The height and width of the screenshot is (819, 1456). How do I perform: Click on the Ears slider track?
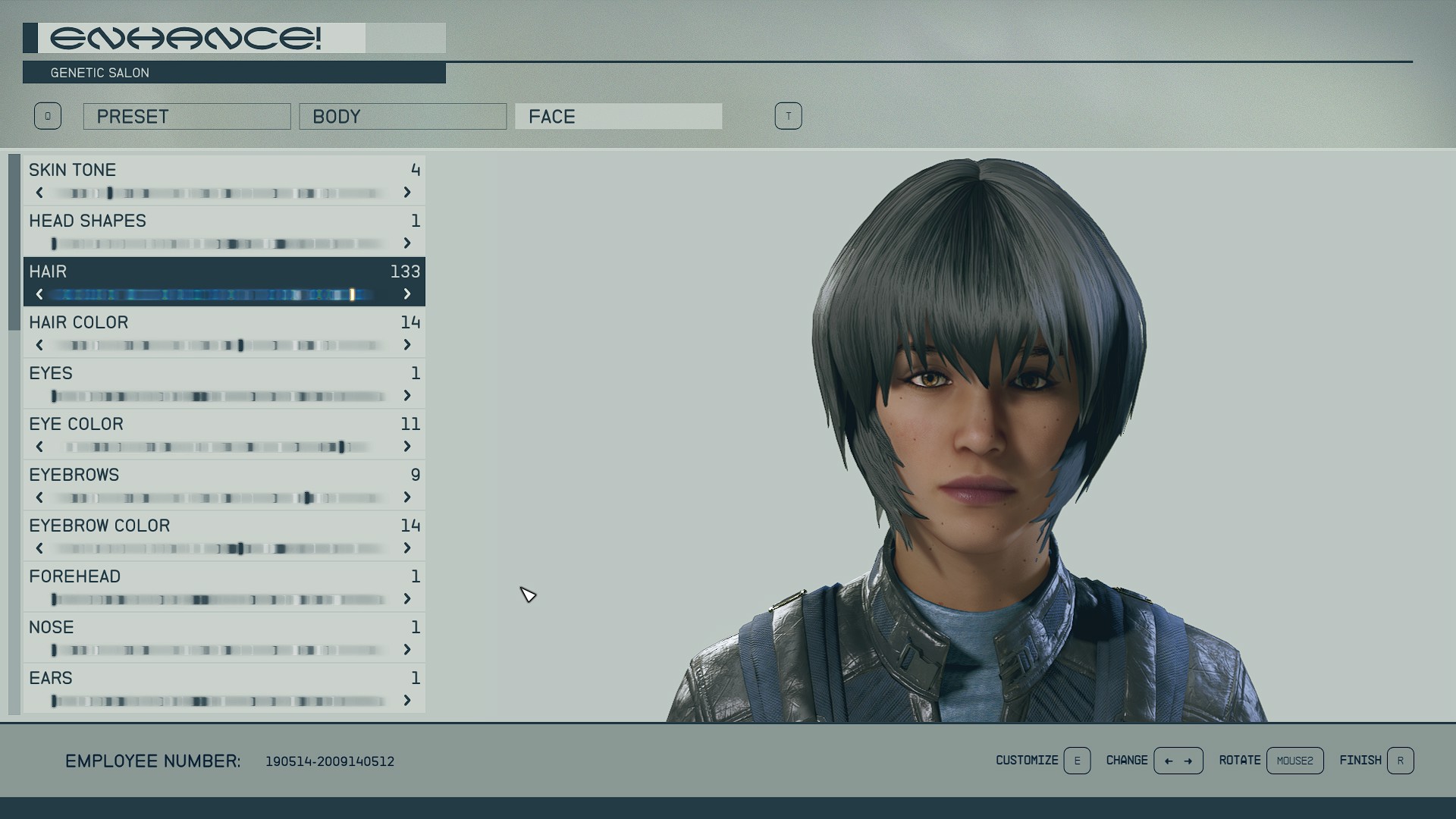(218, 701)
